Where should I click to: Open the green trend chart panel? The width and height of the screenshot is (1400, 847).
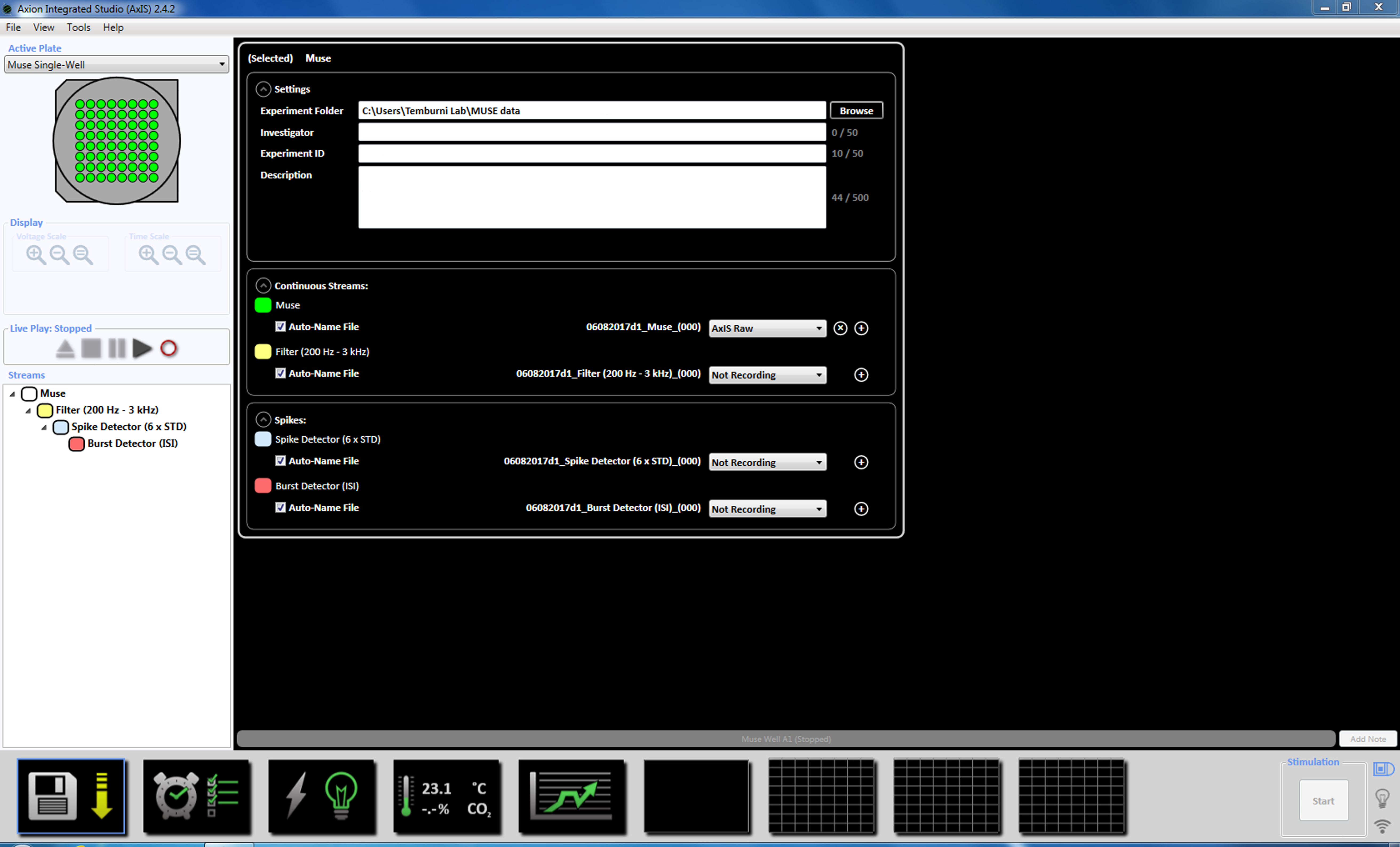(572, 796)
